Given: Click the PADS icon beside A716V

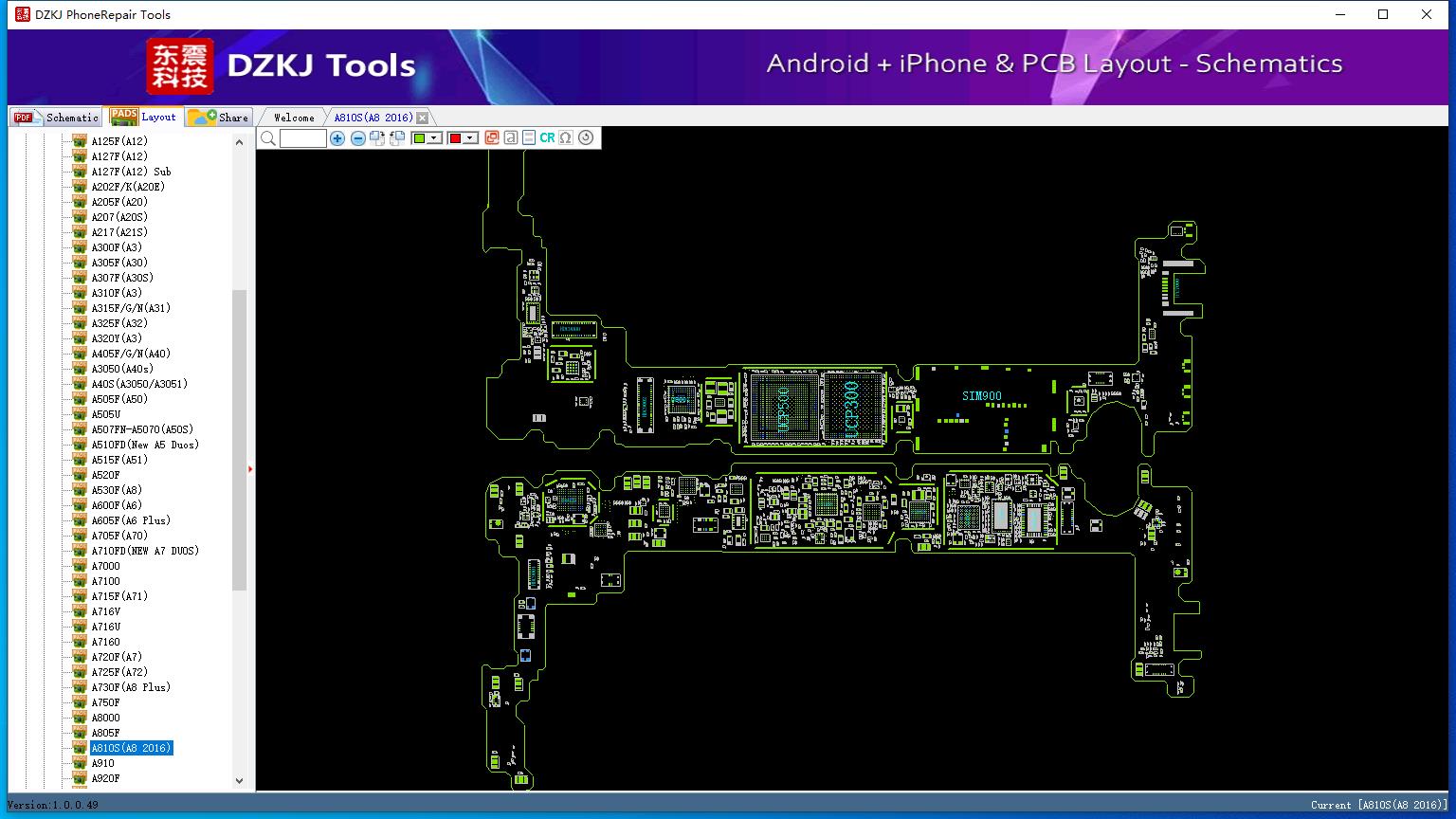Looking at the screenshot, I should [x=80, y=611].
